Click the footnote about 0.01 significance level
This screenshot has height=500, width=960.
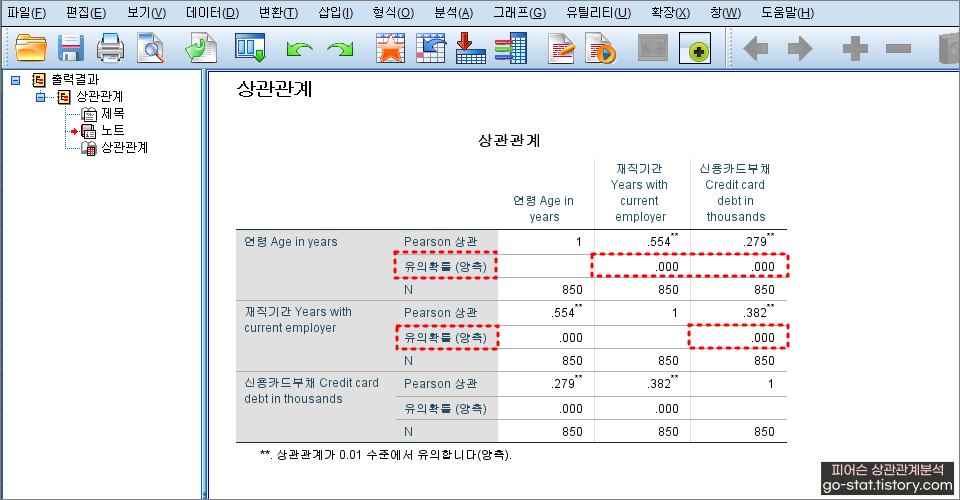[386, 455]
